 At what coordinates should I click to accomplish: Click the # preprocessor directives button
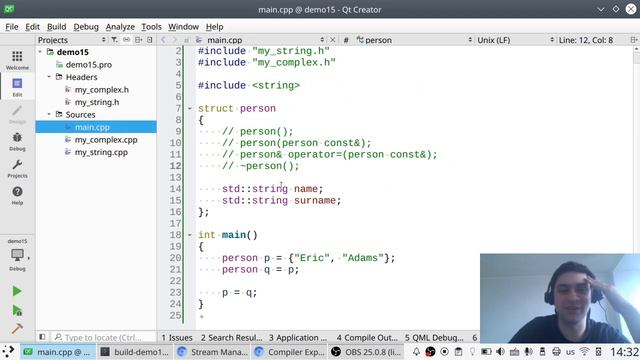tap(346, 40)
